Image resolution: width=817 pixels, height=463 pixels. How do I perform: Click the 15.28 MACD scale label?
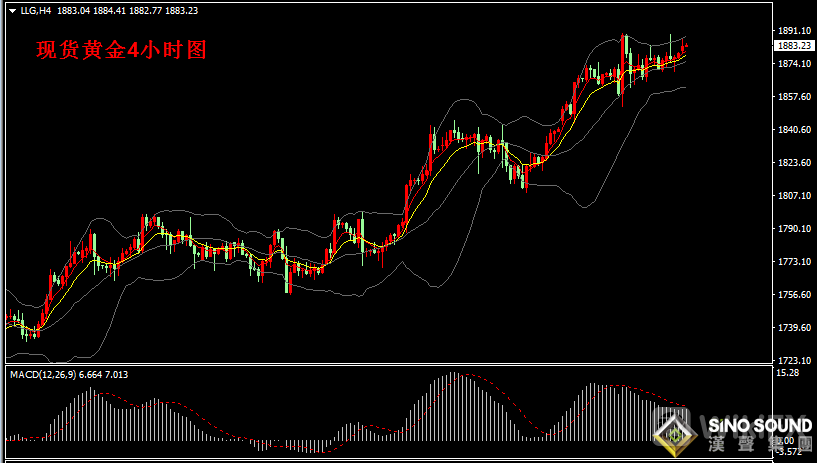[x=788, y=374]
